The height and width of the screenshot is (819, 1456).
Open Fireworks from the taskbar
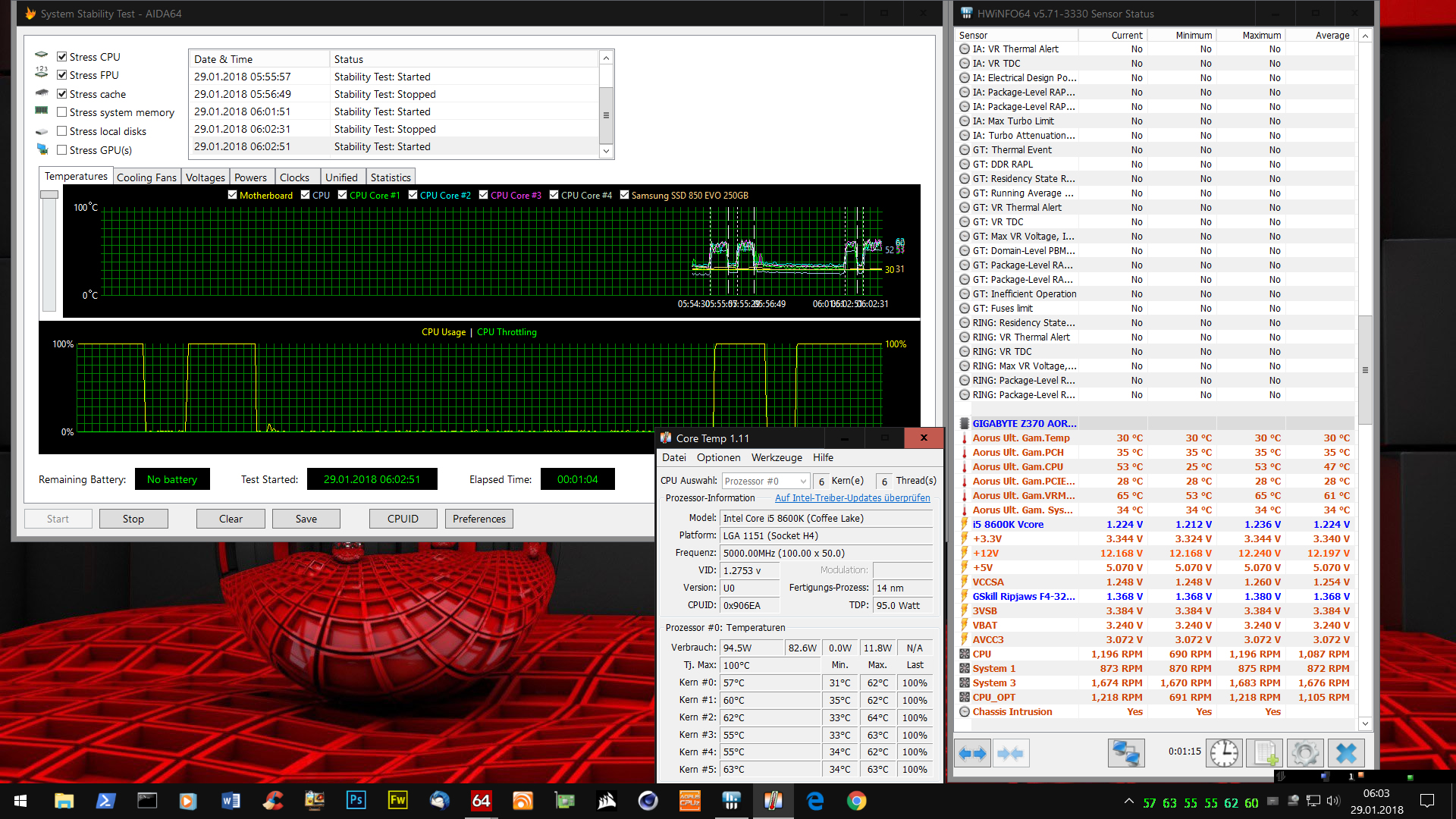397,801
